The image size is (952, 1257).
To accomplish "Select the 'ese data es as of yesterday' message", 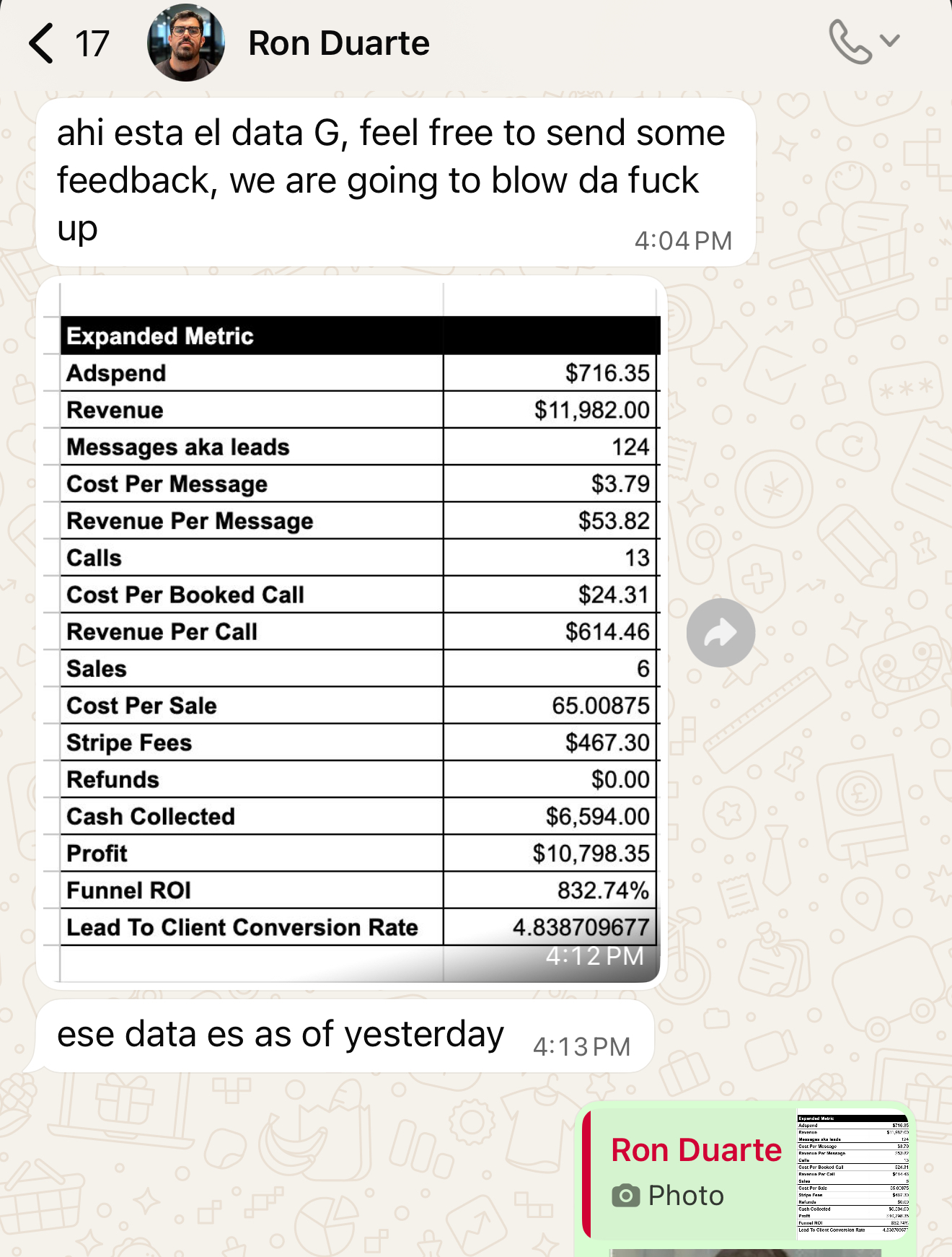I will pos(280,1034).
